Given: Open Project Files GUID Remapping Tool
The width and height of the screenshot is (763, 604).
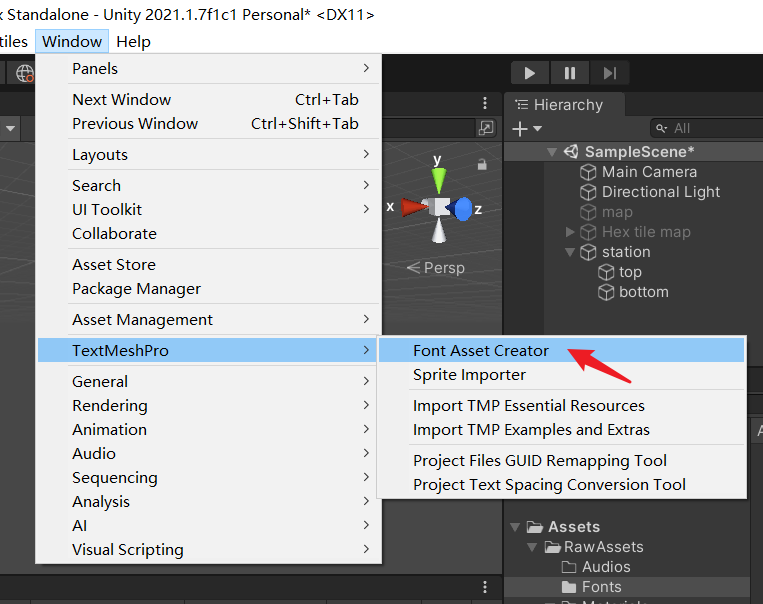Looking at the screenshot, I should coord(562,460).
